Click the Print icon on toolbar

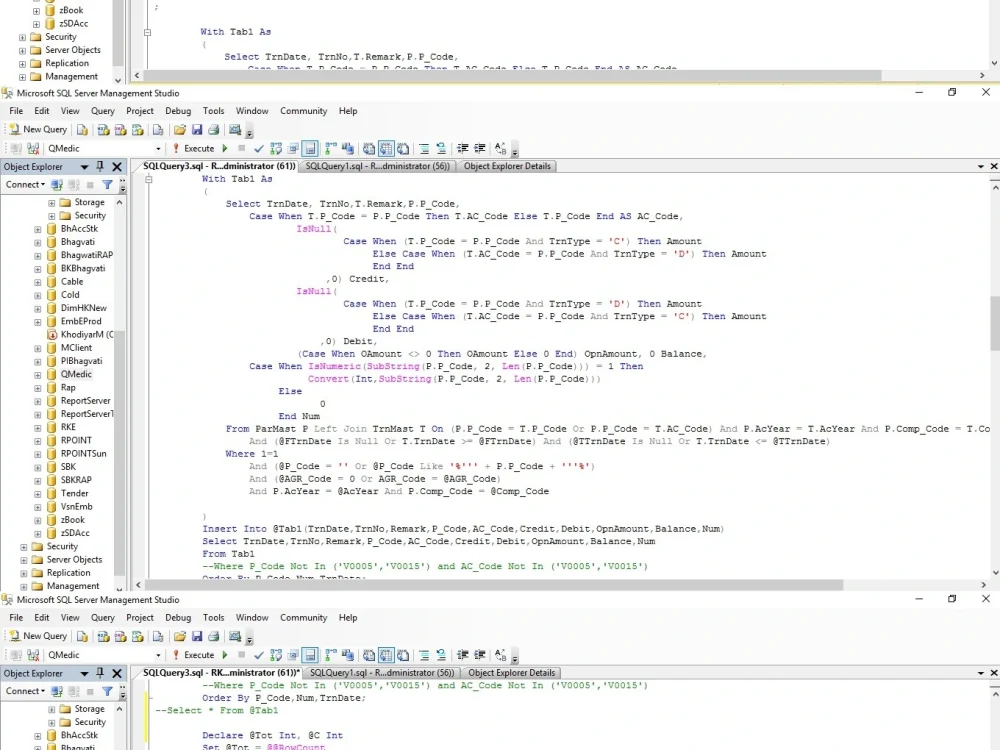(213, 131)
